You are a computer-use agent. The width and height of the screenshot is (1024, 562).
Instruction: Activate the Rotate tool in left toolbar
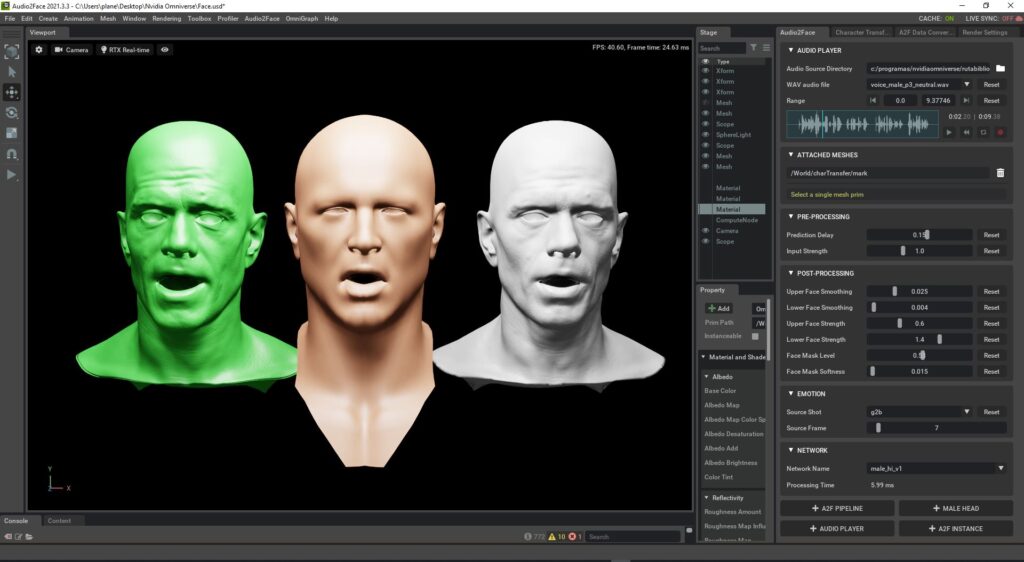pyautogui.click(x=12, y=113)
